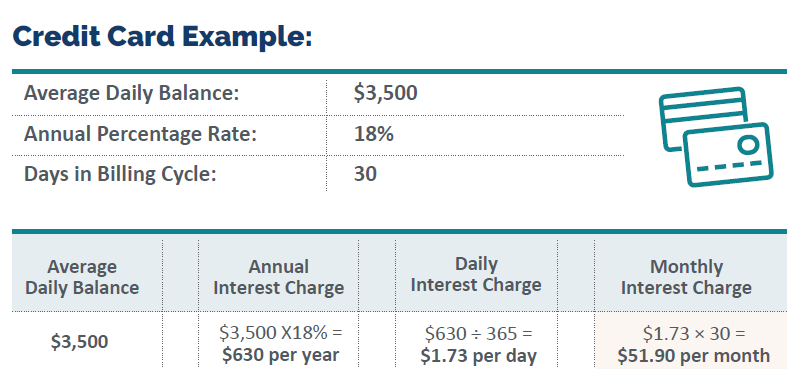Screen dimensions: 795x369
Task: Select the $1.73 per day result
Action: point(479,356)
